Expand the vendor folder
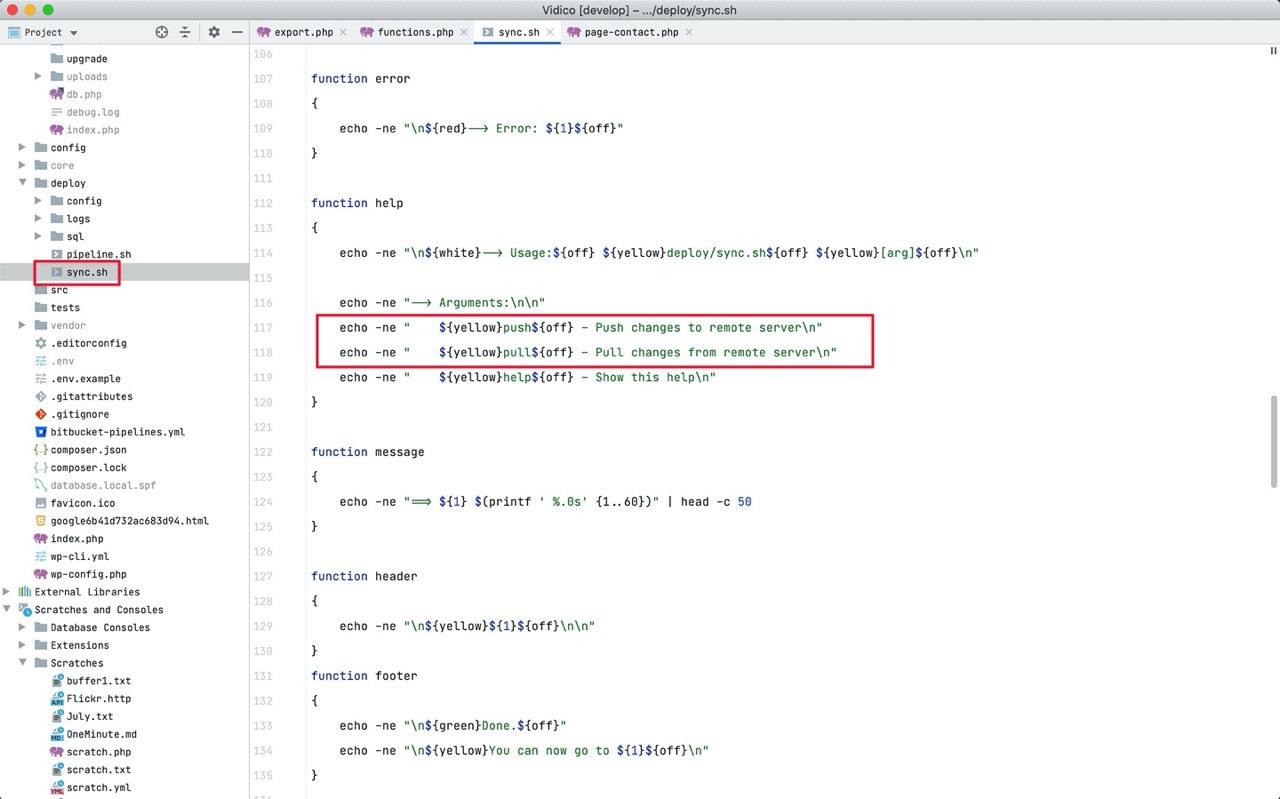Viewport: 1280px width, 799px height. (x=23, y=325)
